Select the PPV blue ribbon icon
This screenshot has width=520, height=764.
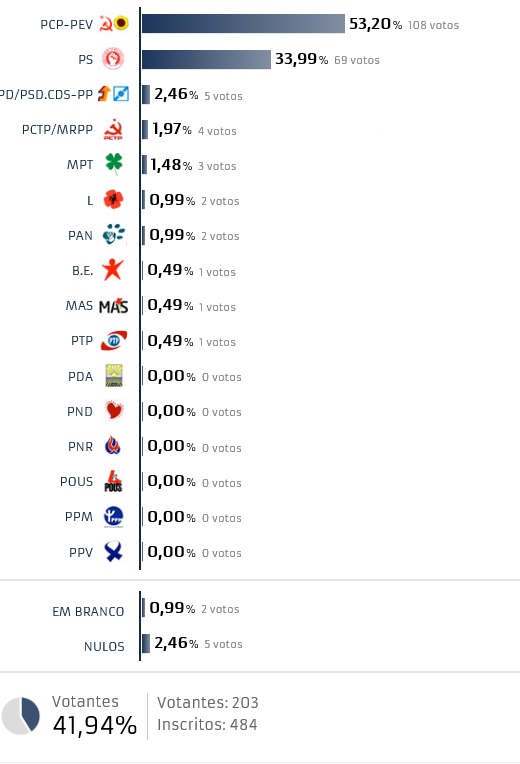(113, 552)
